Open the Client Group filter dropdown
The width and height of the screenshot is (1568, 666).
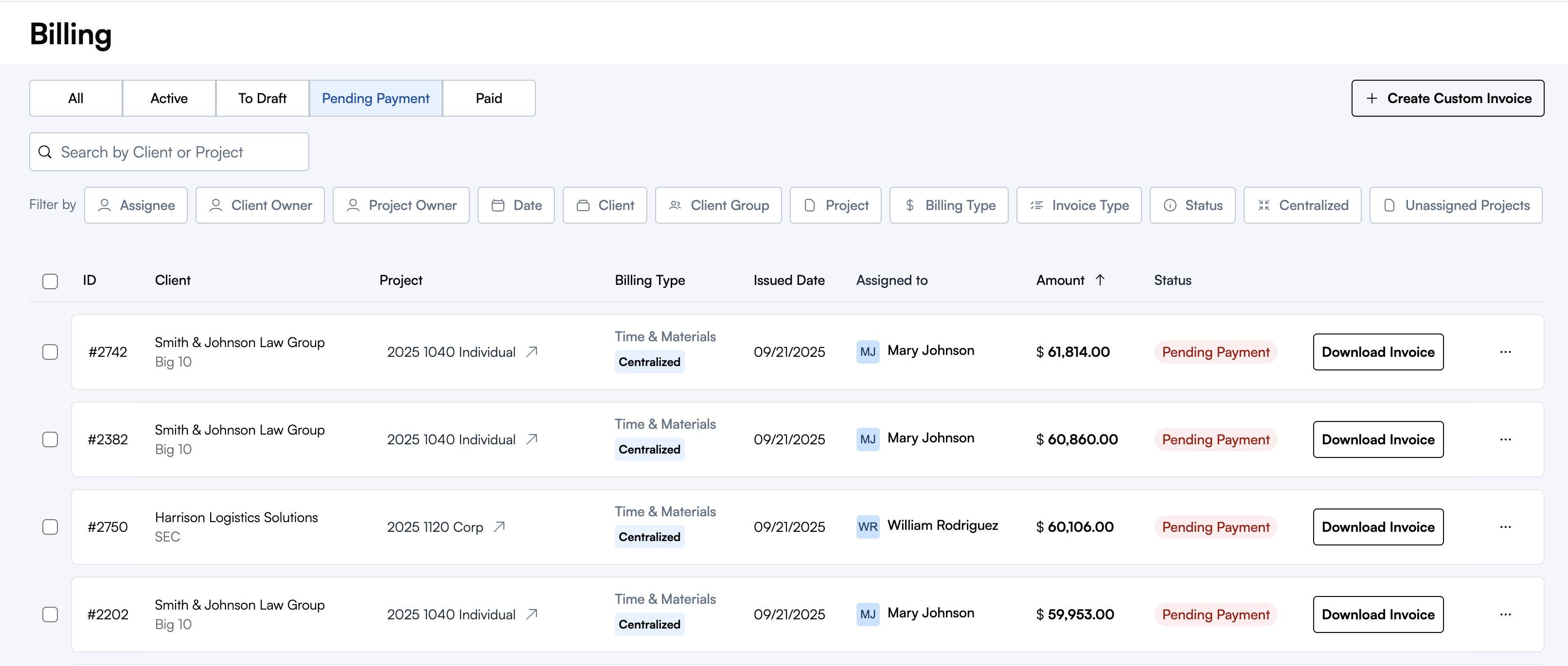point(718,206)
